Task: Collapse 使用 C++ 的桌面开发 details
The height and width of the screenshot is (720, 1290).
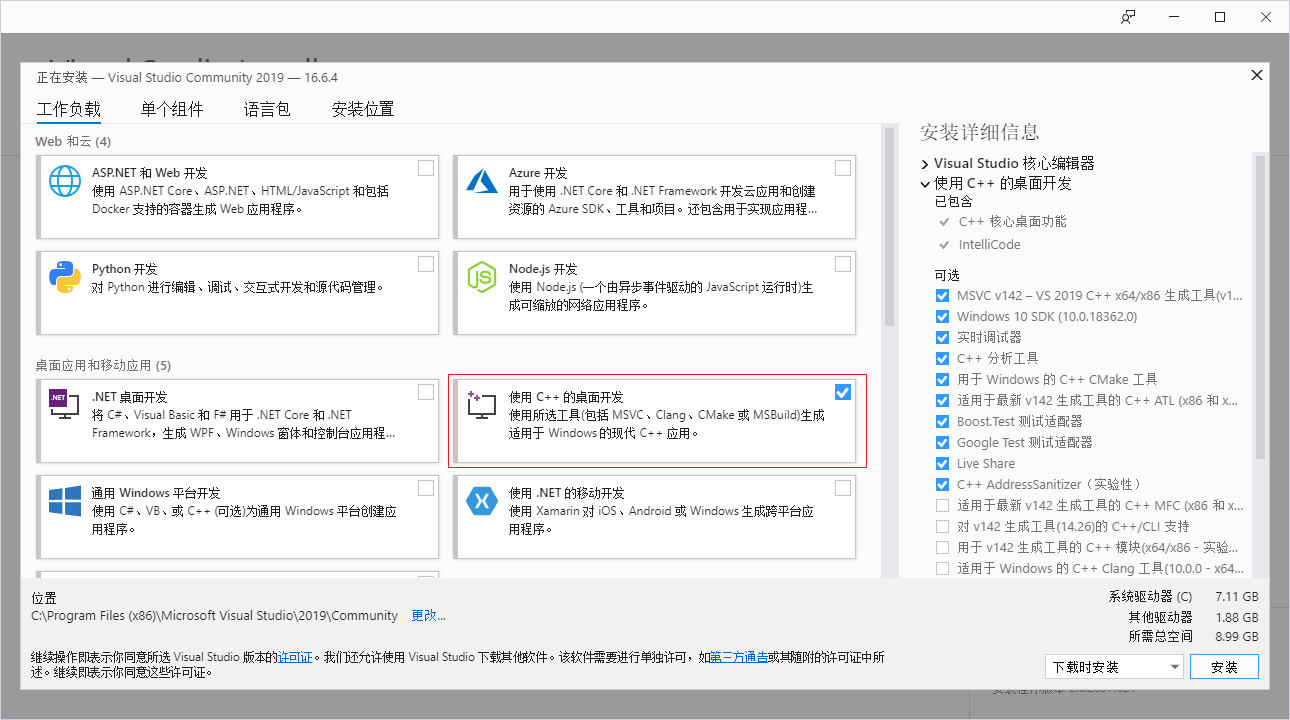Action: pyautogui.click(x=925, y=184)
